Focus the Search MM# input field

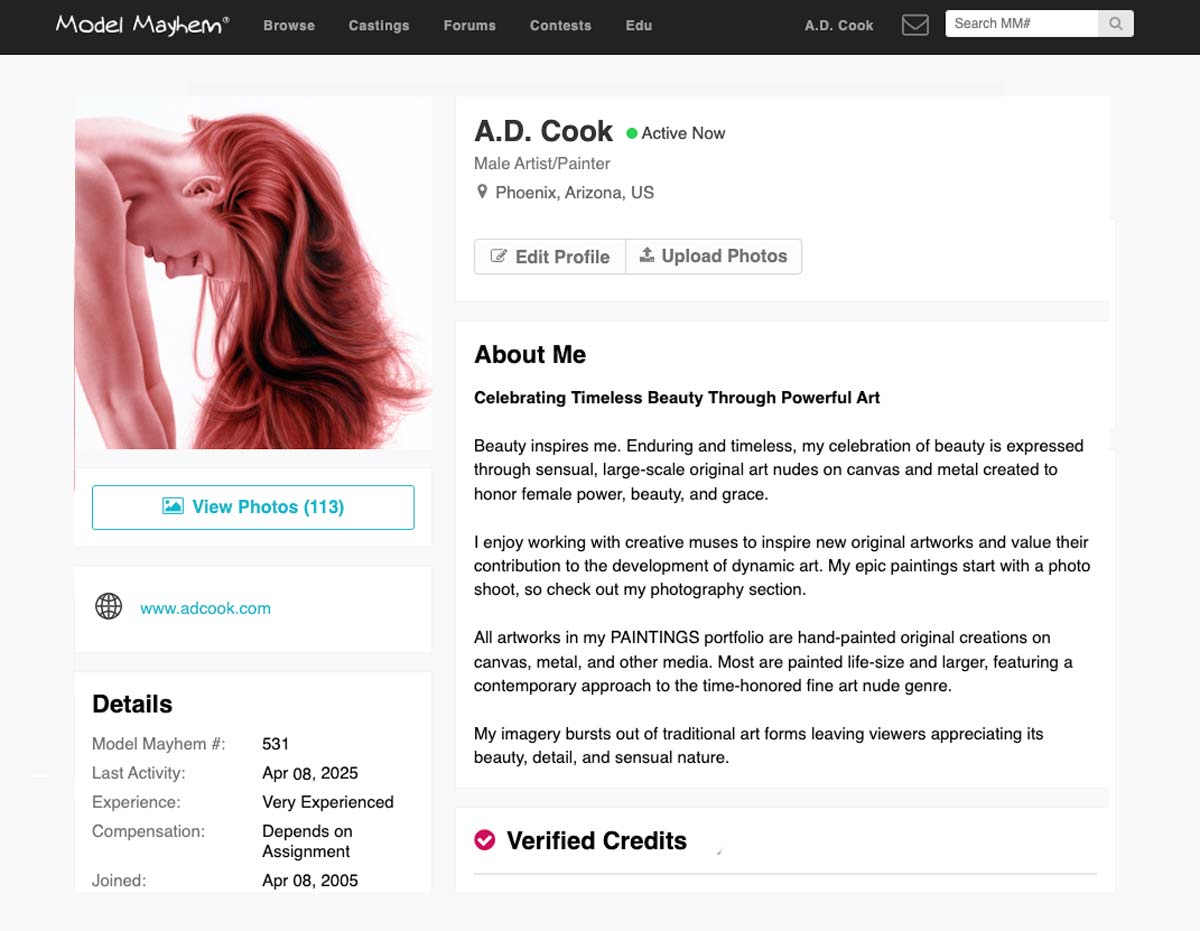click(1021, 24)
